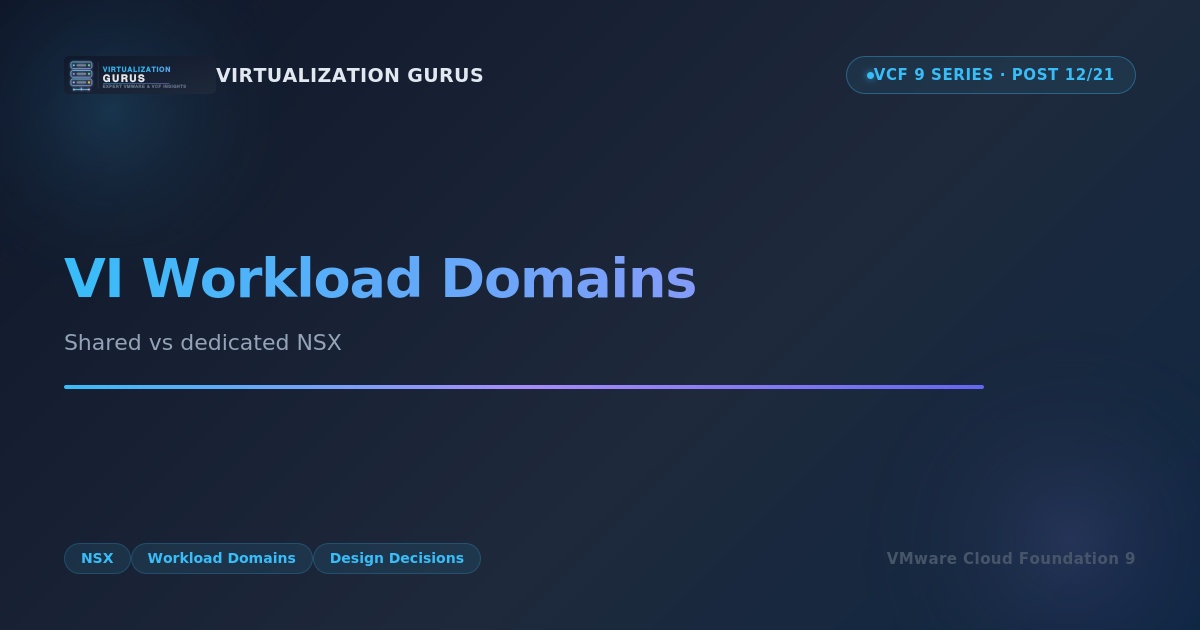Click the VI Workload Domains heading
1200x630 pixels.
(380, 278)
